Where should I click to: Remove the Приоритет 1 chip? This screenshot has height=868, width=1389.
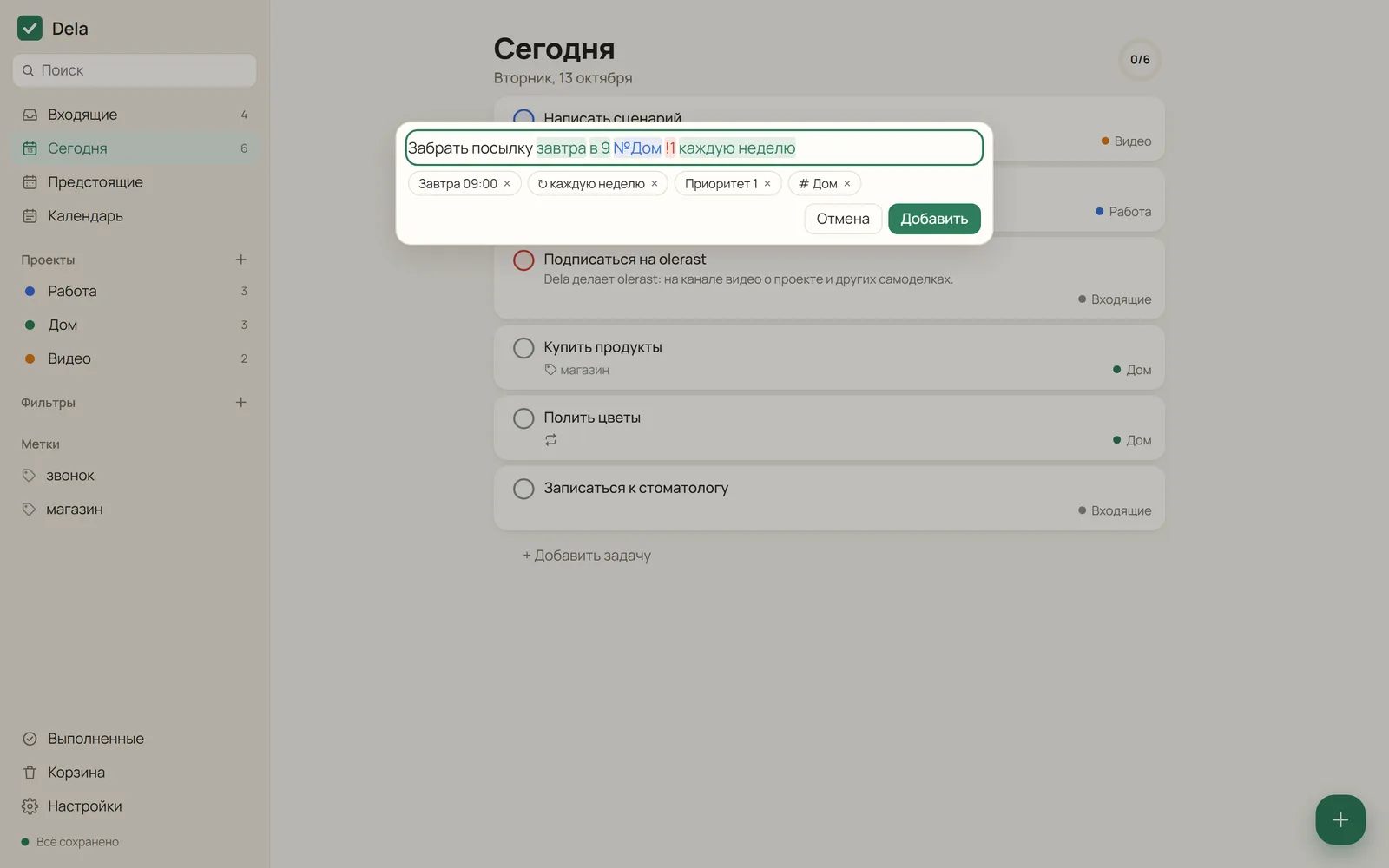tap(767, 184)
